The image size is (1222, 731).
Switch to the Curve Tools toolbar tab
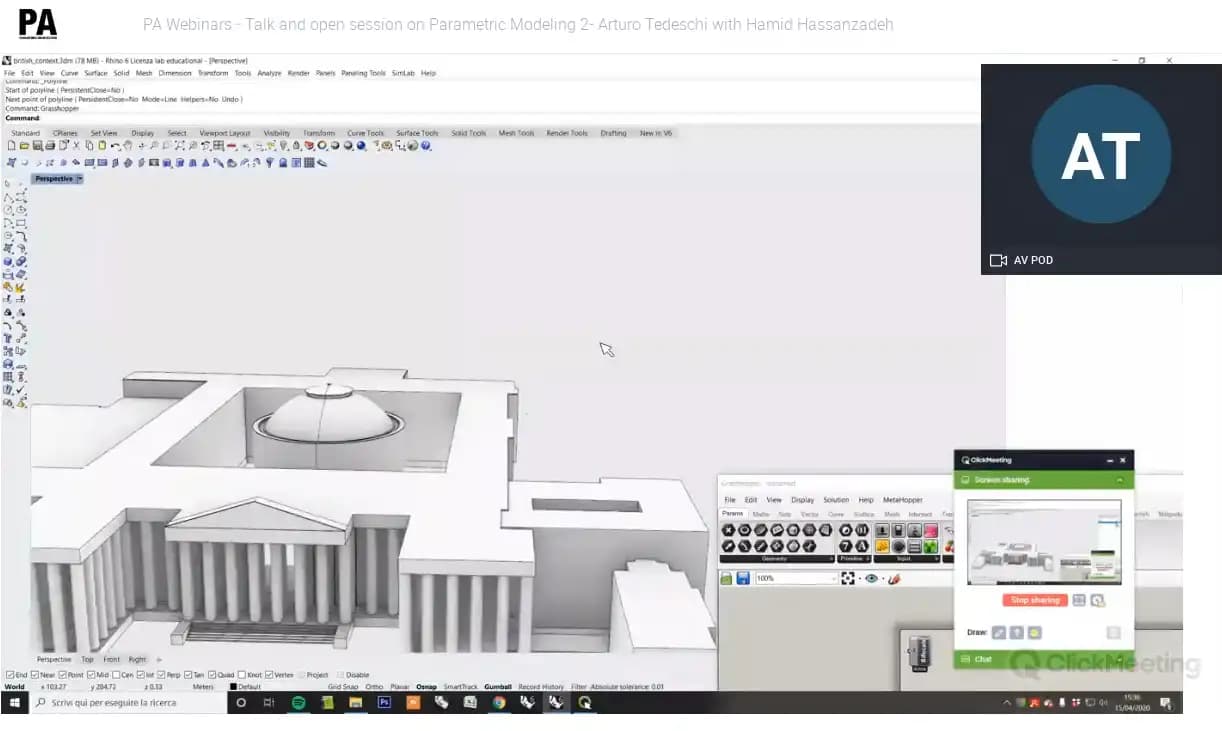(x=365, y=133)
